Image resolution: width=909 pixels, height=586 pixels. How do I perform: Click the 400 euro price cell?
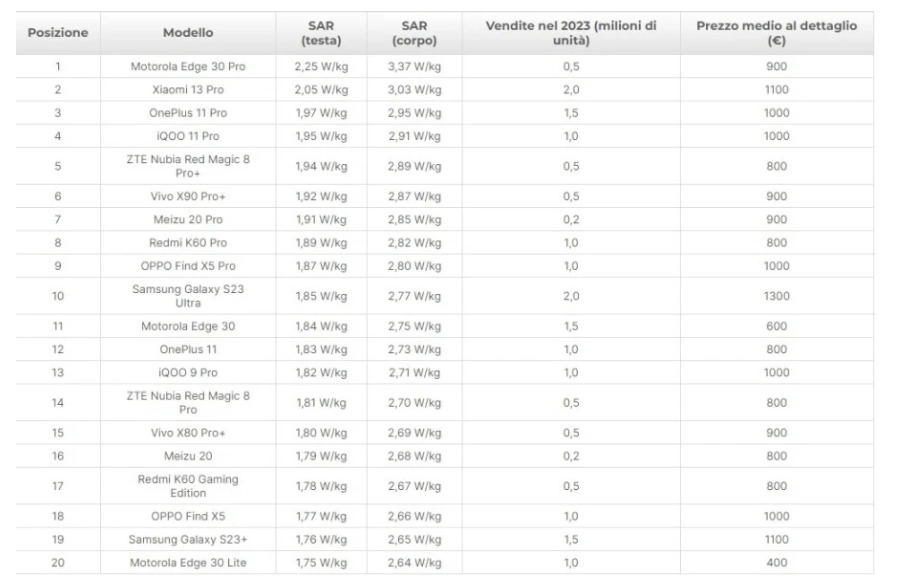tap(776, 563)
